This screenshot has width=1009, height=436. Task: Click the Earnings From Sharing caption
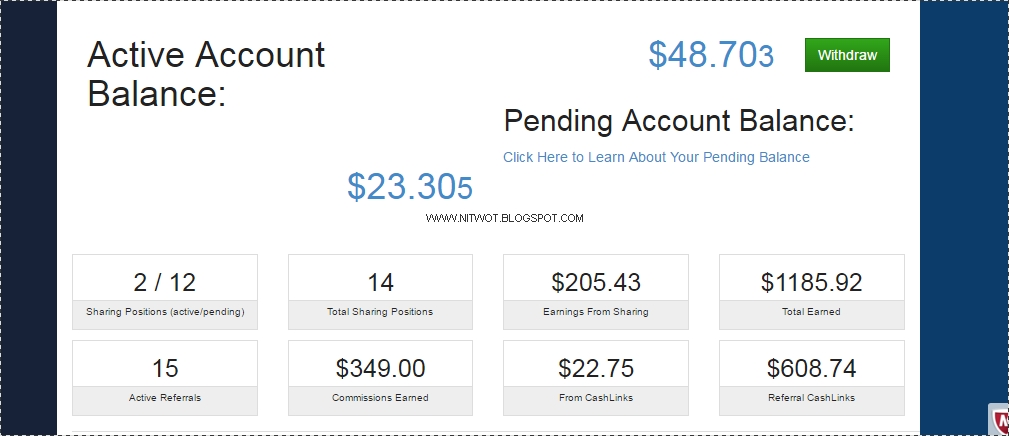pyautogui.click(x=596, y=312)
